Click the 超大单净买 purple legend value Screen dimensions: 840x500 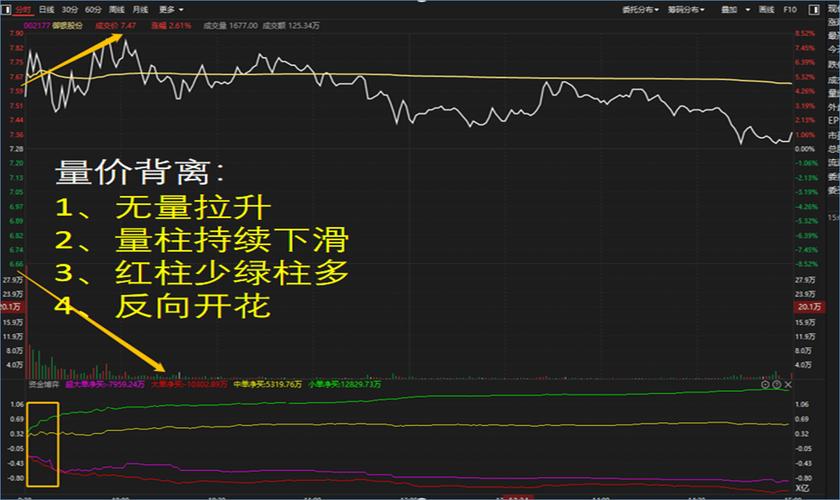pyautogui.click(x=105, y=384)
